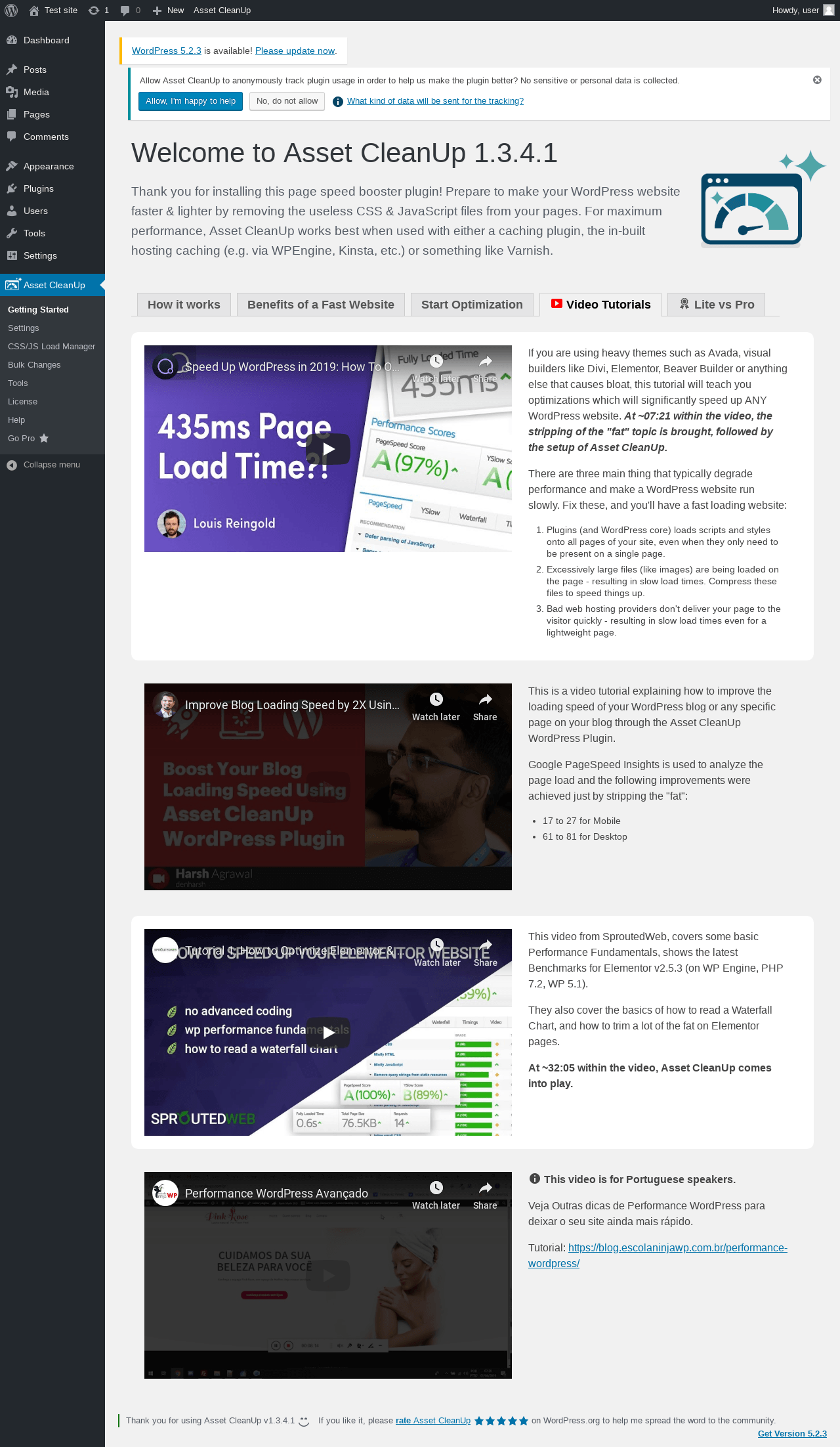This screenshot has width=840, height=1447.
Task: Click WordPress 5.2.3 link
Action: click(x=167, y=51)
